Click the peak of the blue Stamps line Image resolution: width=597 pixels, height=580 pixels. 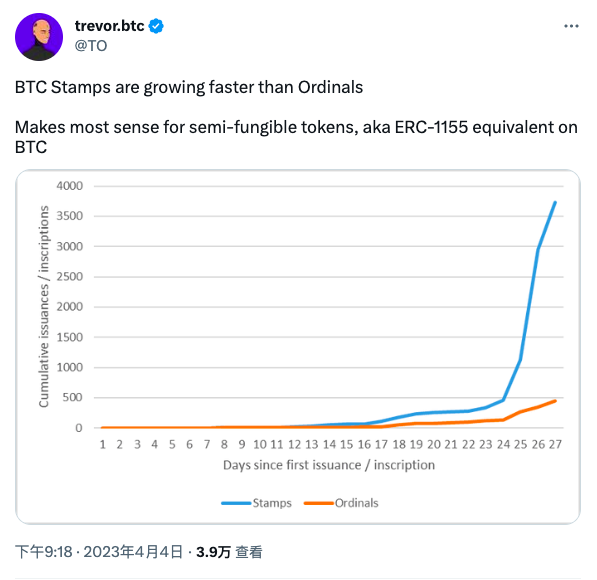tap(555, 202)
